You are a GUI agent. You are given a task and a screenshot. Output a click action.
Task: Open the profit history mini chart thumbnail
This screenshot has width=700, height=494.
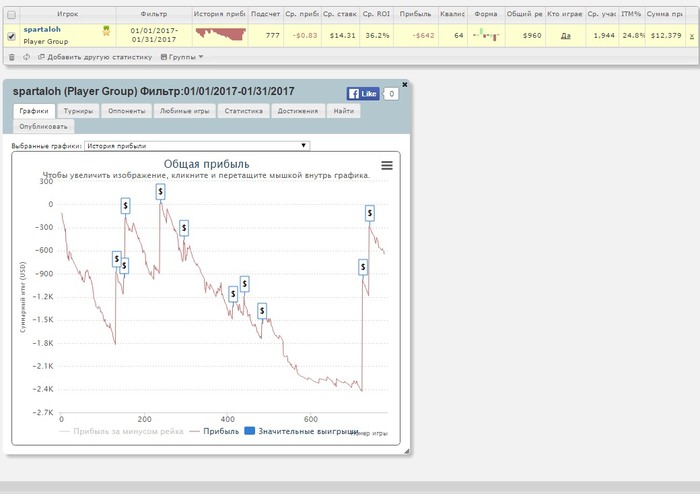coord(221,35)
